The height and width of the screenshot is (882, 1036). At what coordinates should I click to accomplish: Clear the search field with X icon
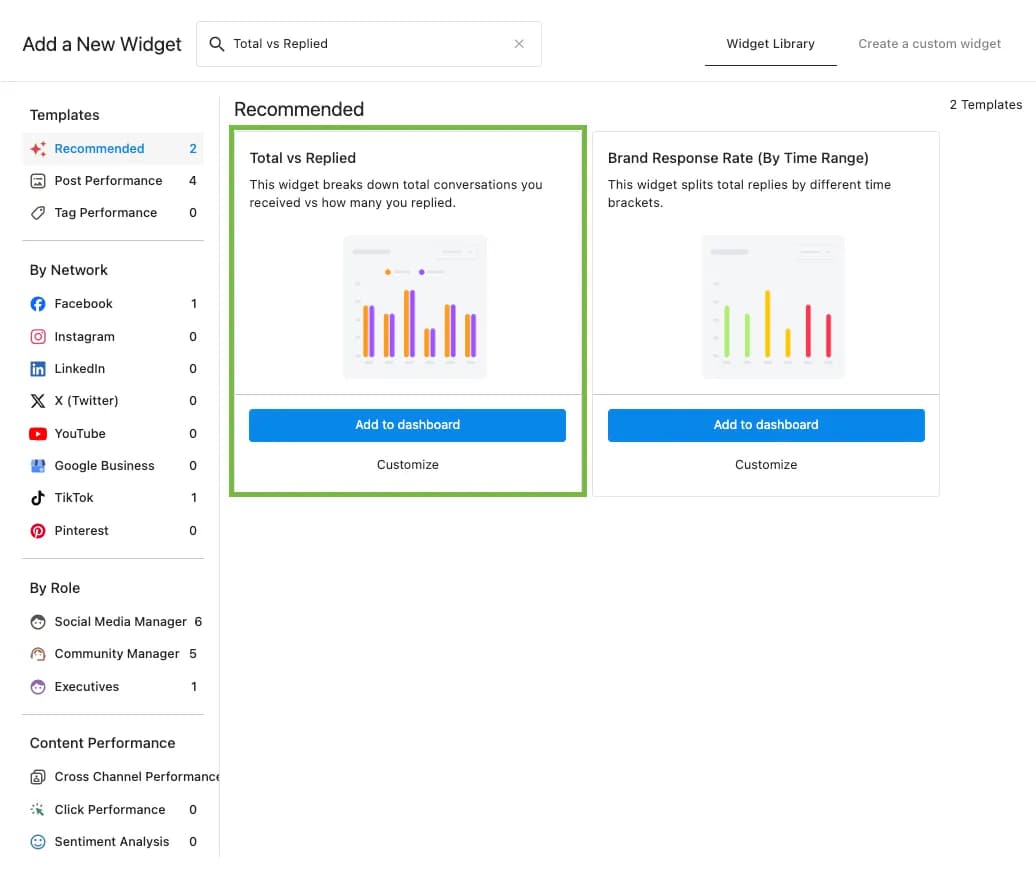[519, 44]
